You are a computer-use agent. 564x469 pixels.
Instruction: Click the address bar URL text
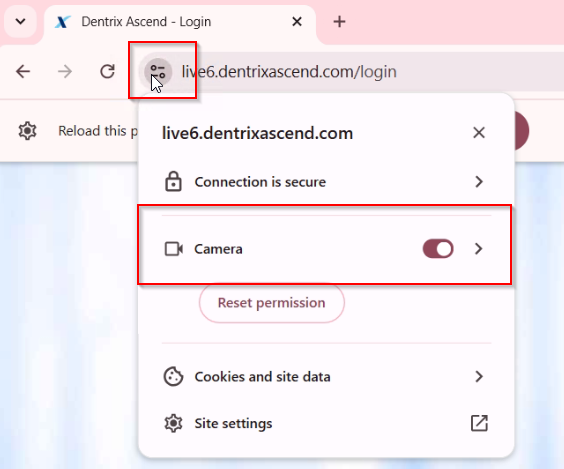289,72
